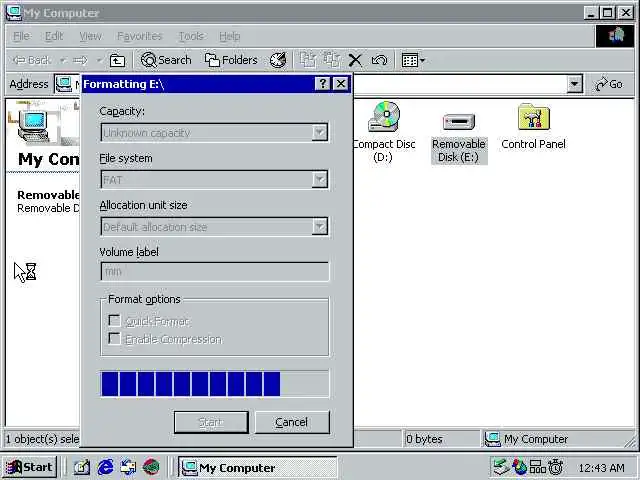Click the large My Computer side pane image

43,123
